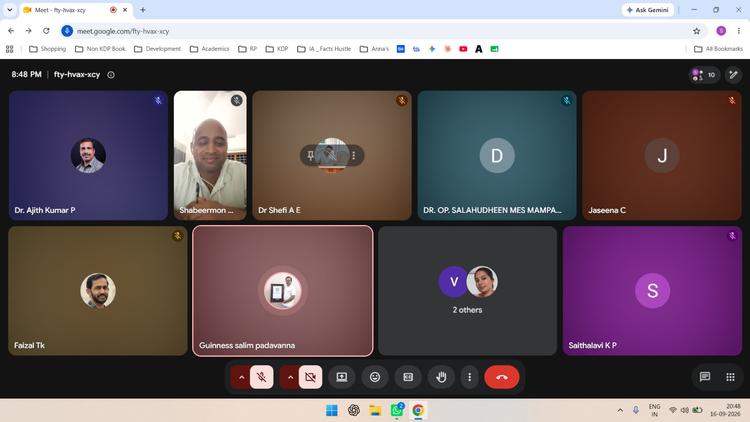Open the black letter A bookmark icon
The height and width of the screenshot is (422, 750).
coord(479,49)
